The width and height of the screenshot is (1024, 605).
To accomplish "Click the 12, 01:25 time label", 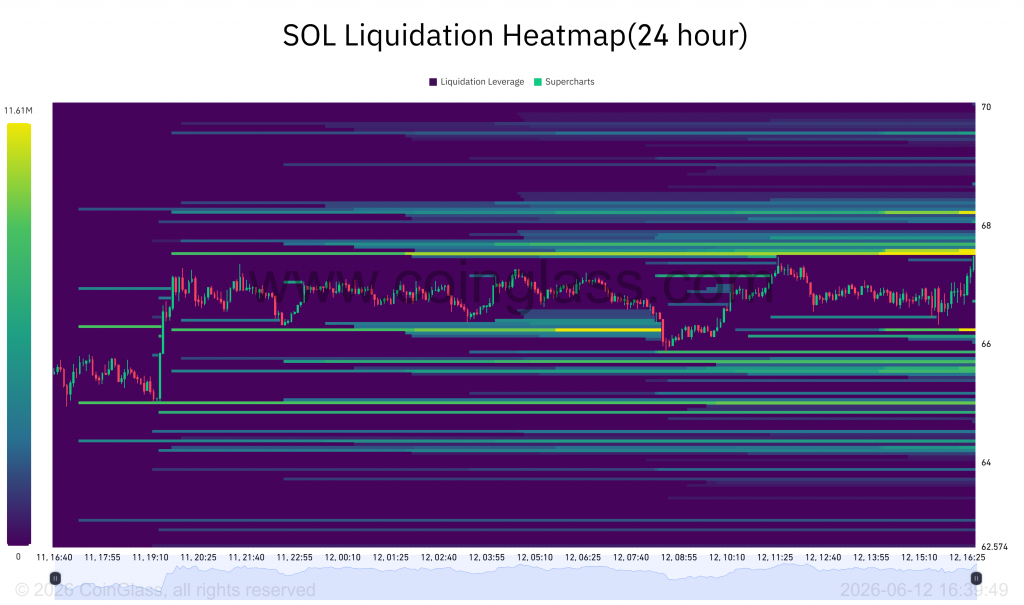I will (x=391, y=557).
